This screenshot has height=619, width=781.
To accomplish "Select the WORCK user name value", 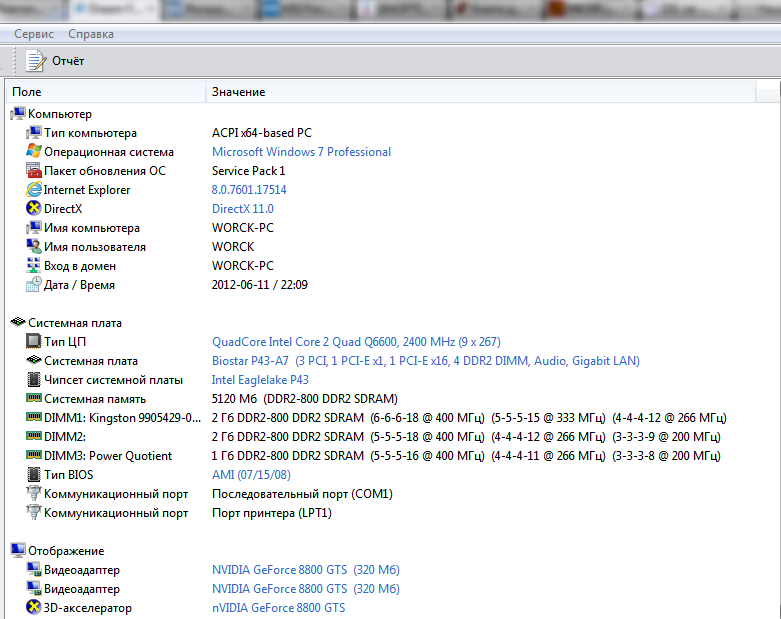I will point(233,247).
